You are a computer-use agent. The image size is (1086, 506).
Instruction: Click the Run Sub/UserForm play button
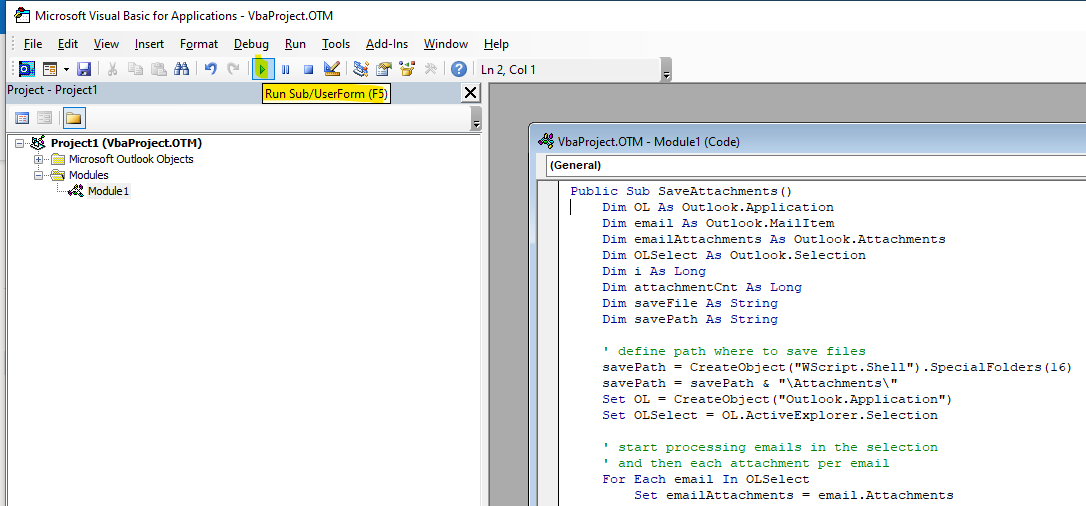(x=262, y=69)
